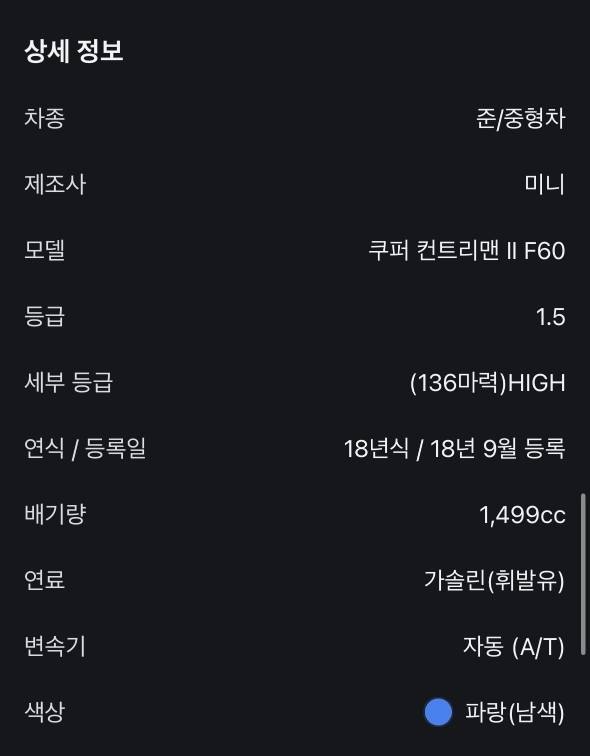The width and height of the screenshot is (590, 756).
Task: Select the 상세 정보 heading
Action: 74,51
